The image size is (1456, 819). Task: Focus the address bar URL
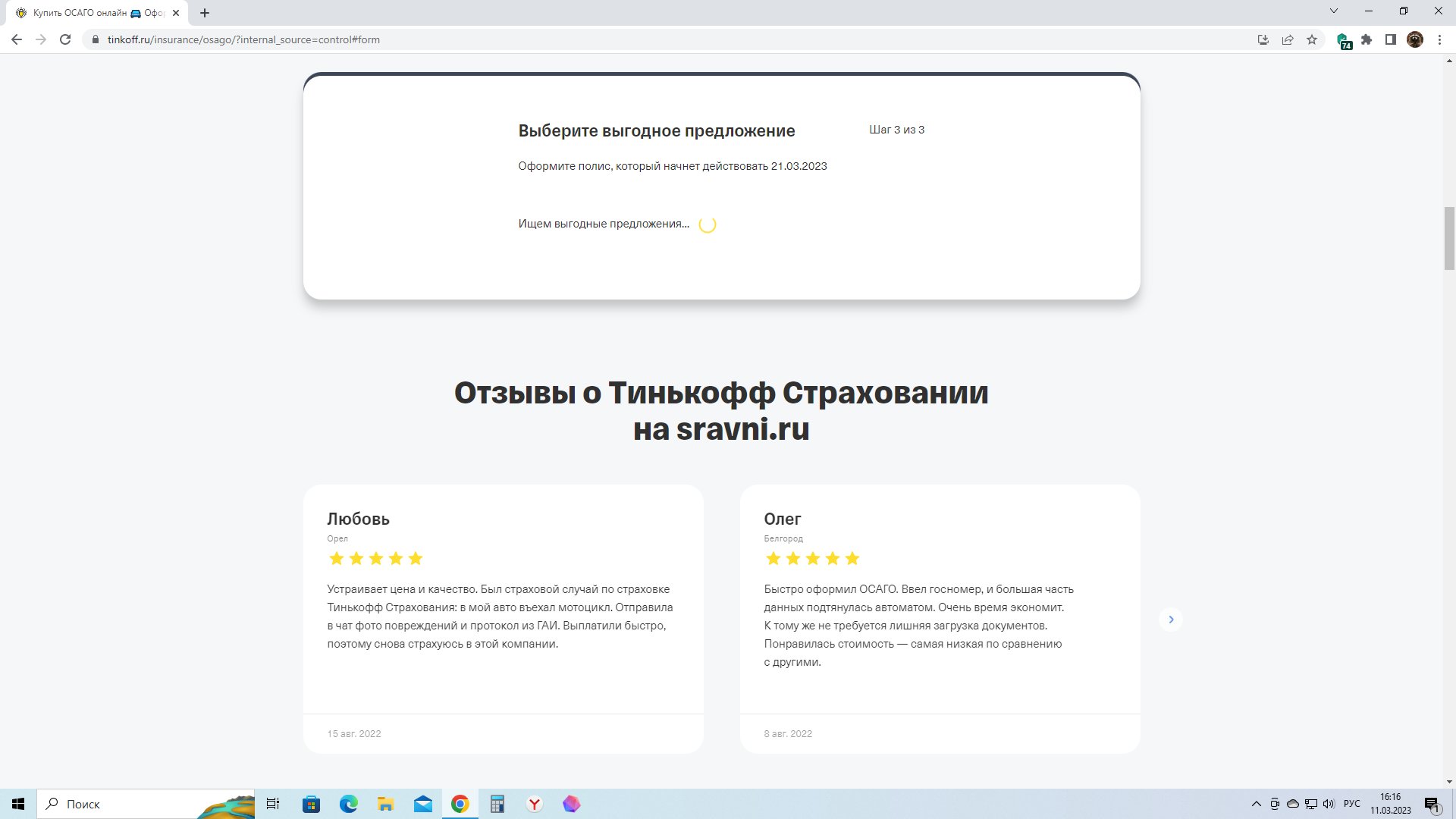pyautogui.click(x=243, y=39)
